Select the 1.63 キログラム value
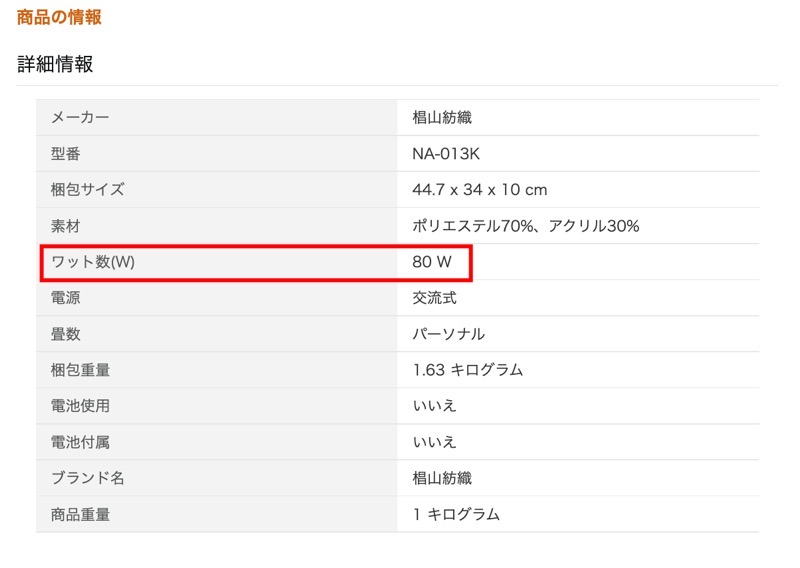The image size is (800, 568). (x=467, y=370)
